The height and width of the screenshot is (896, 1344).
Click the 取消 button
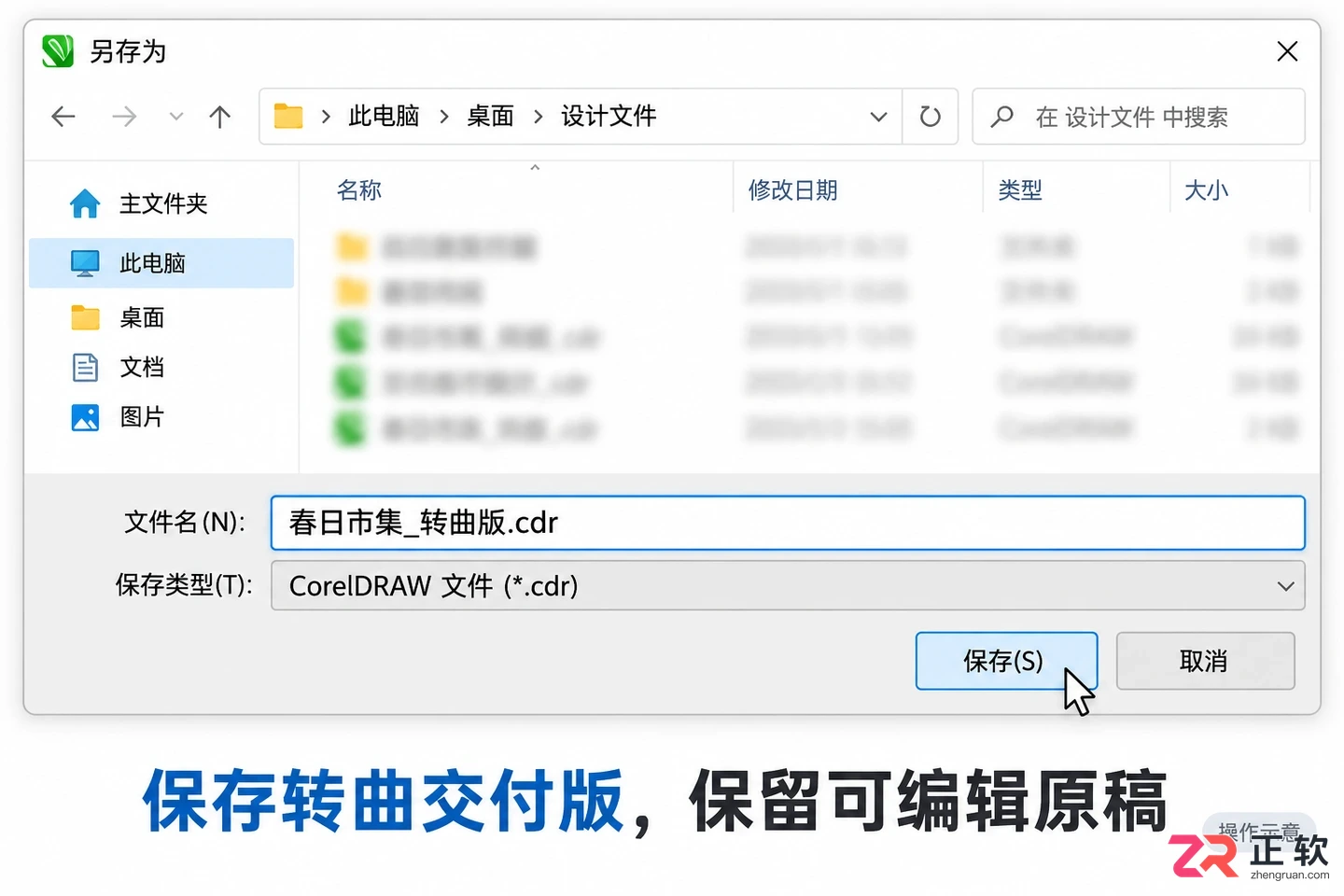pos(1205,661)
